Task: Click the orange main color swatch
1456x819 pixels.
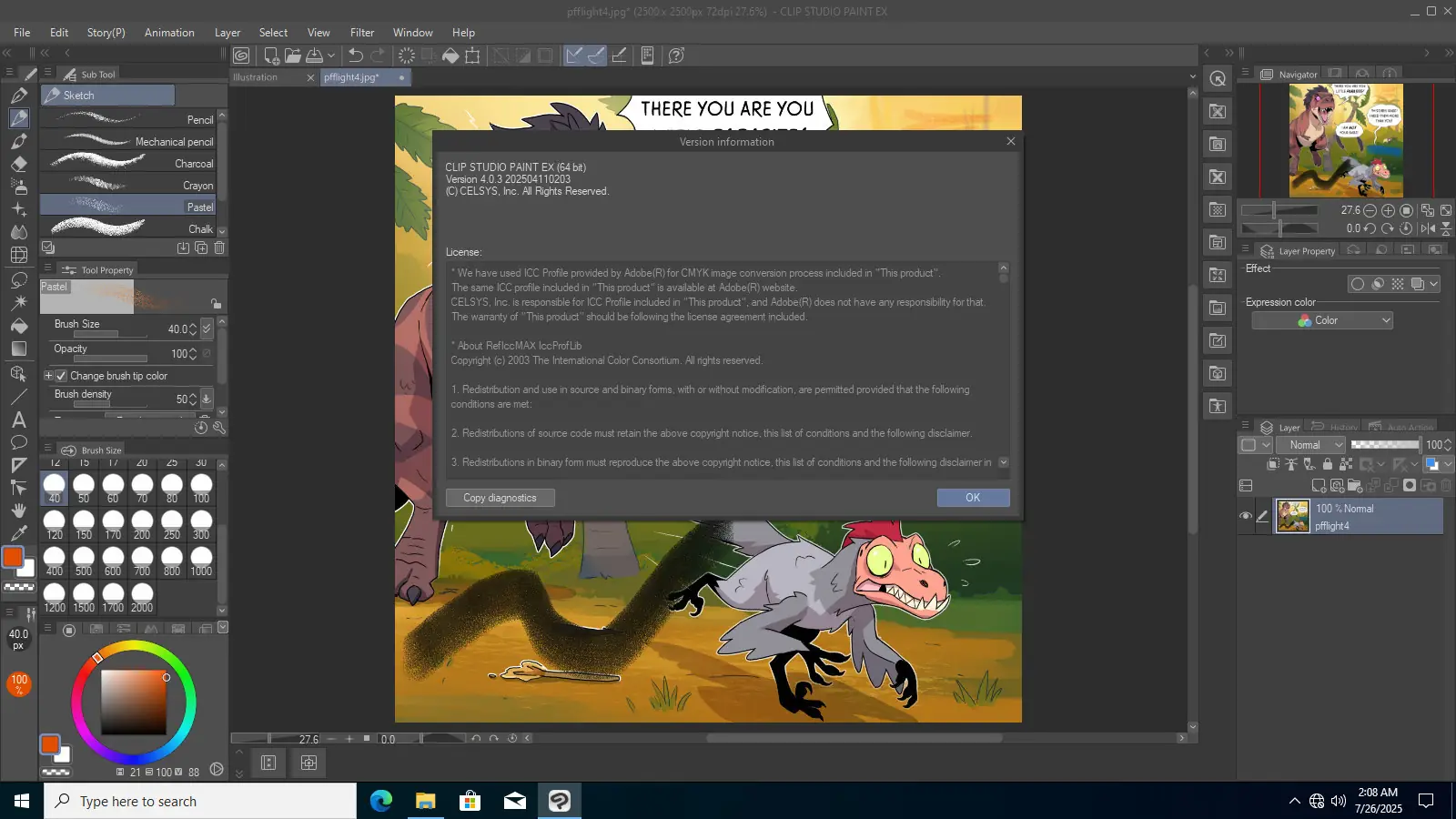Action: (14, 557)
